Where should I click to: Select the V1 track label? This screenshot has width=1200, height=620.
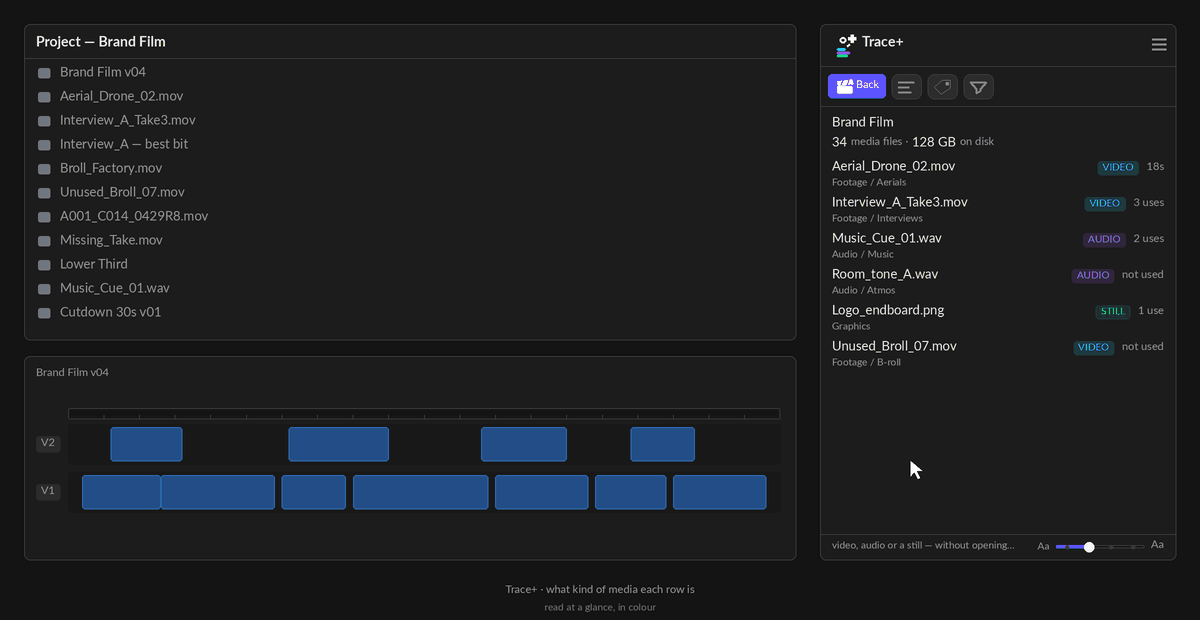click(48, 491)
